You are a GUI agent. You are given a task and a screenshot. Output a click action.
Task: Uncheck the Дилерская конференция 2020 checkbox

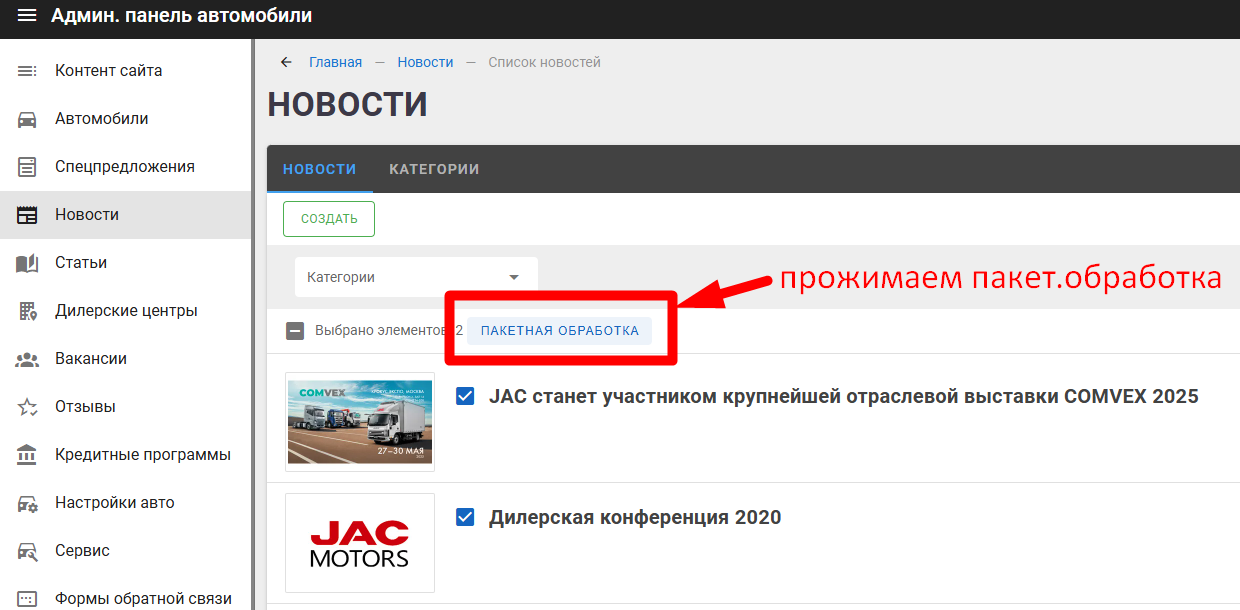coord(465,517)
